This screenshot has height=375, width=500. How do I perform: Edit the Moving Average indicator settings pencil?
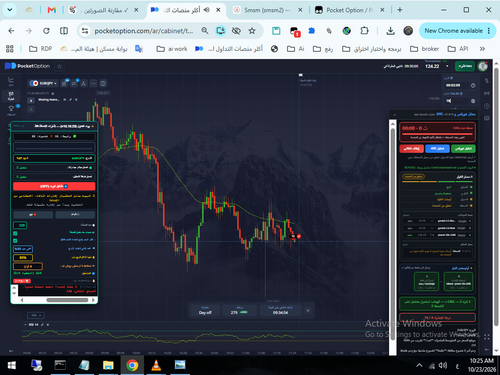pos(70,100)
